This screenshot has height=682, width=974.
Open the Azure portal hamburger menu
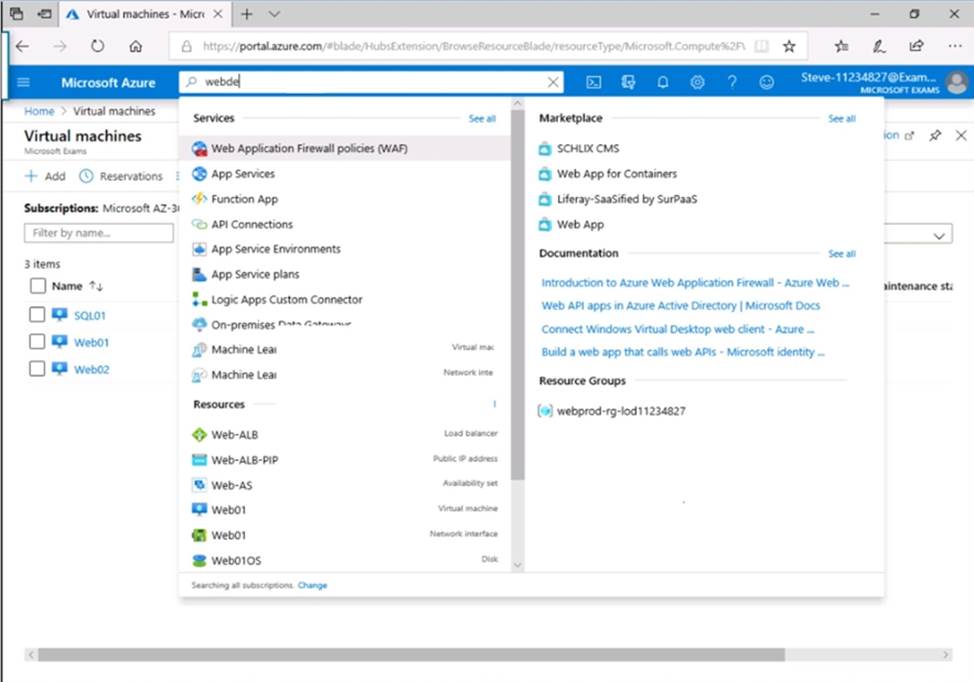pyautogui.click(x=24, y=83)
